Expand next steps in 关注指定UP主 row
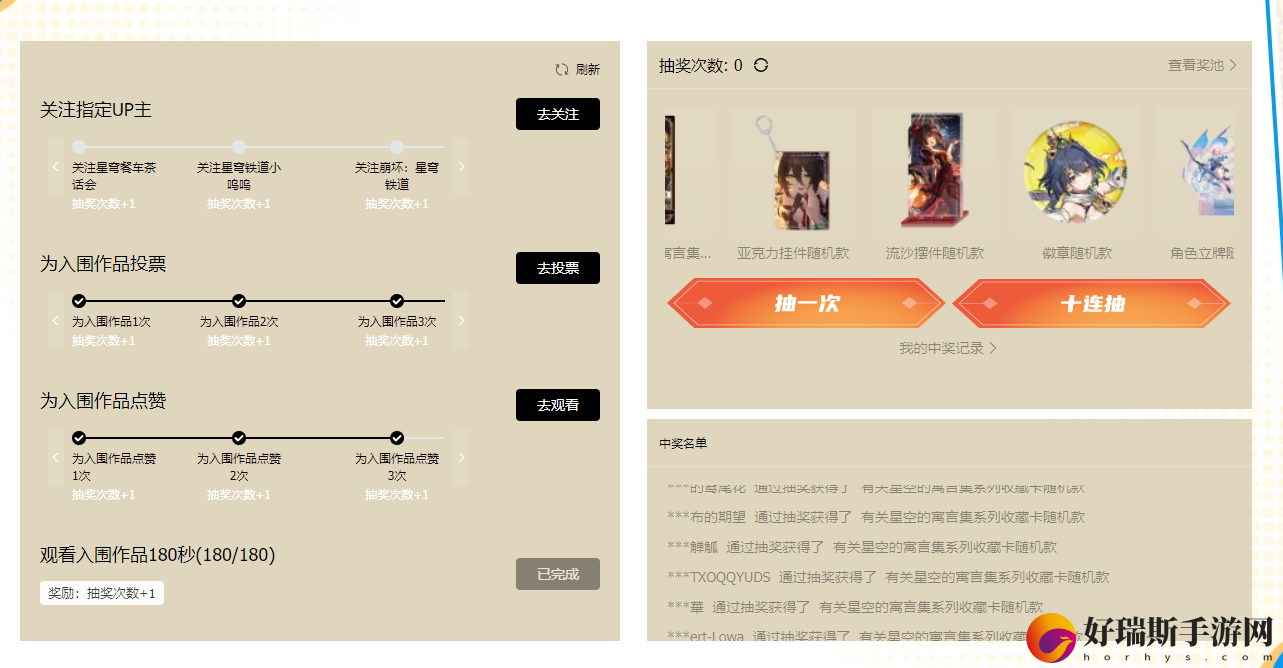The width and height of the screenshot is (1283, 668). point(461,166)
